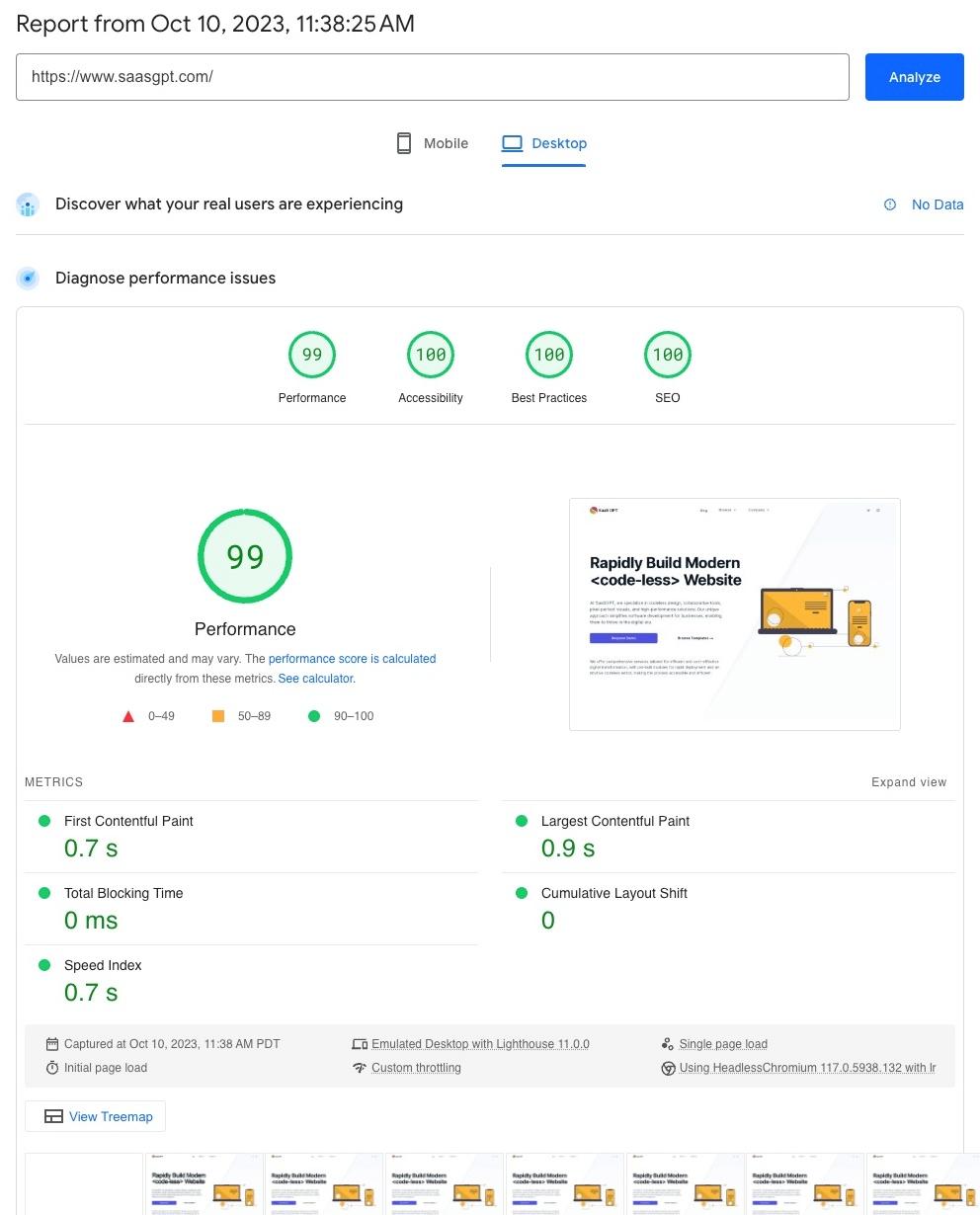980x1215 pixels.
Task: Click the info icon next to No Data
Action: pos(889,204)
